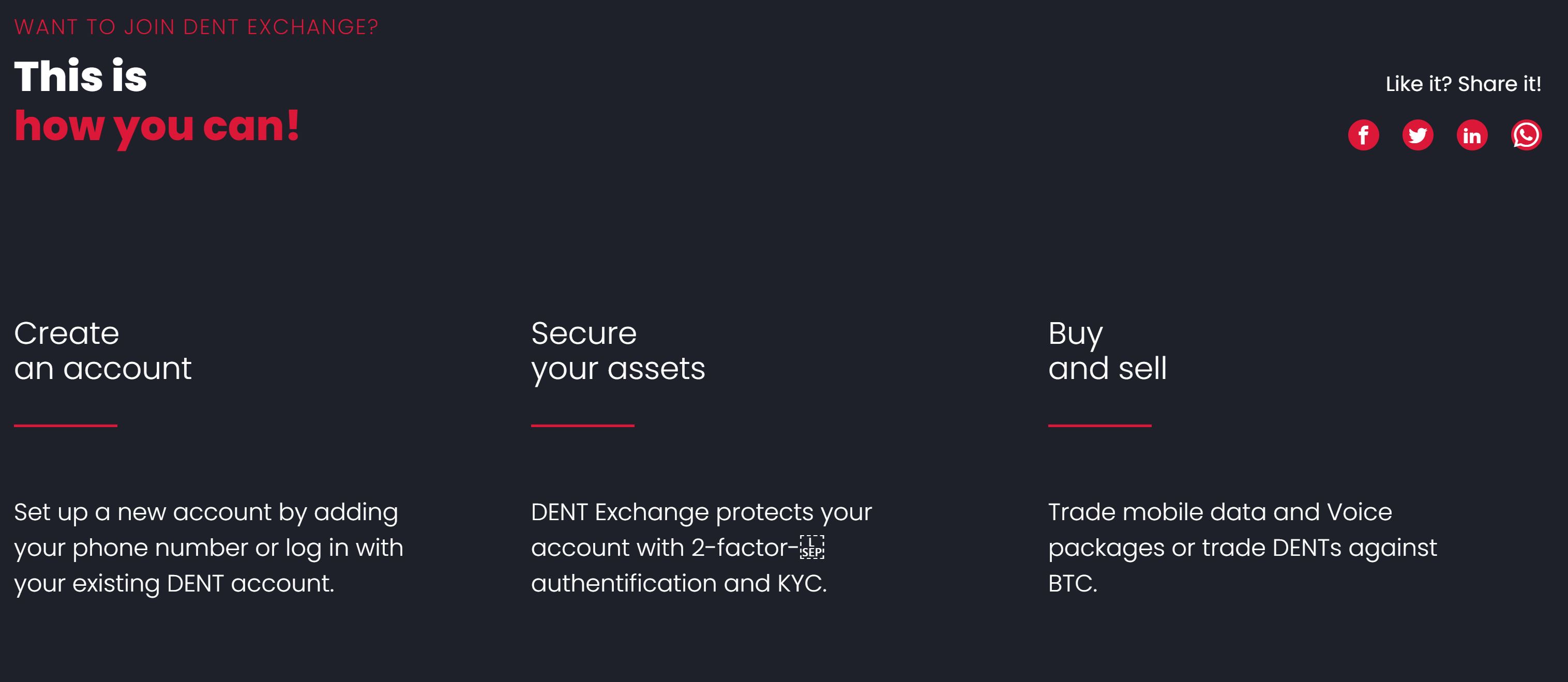Click the Twitter share icon
Image resolution: width=1568 pixels, height=682 pixels.
1417,135
